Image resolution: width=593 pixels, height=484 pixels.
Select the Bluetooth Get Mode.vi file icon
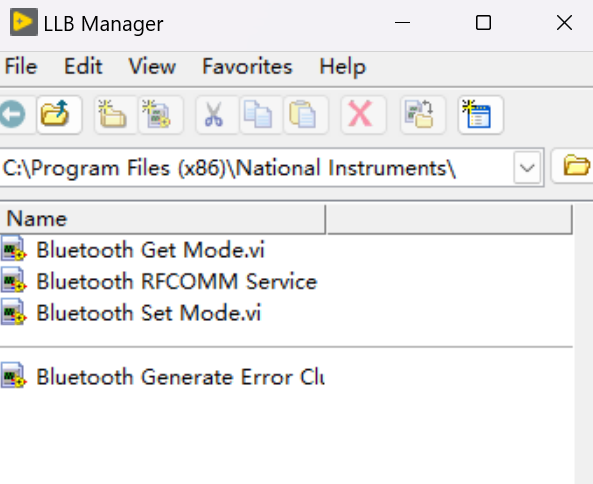pyautogui.click(x=14, y=249)
